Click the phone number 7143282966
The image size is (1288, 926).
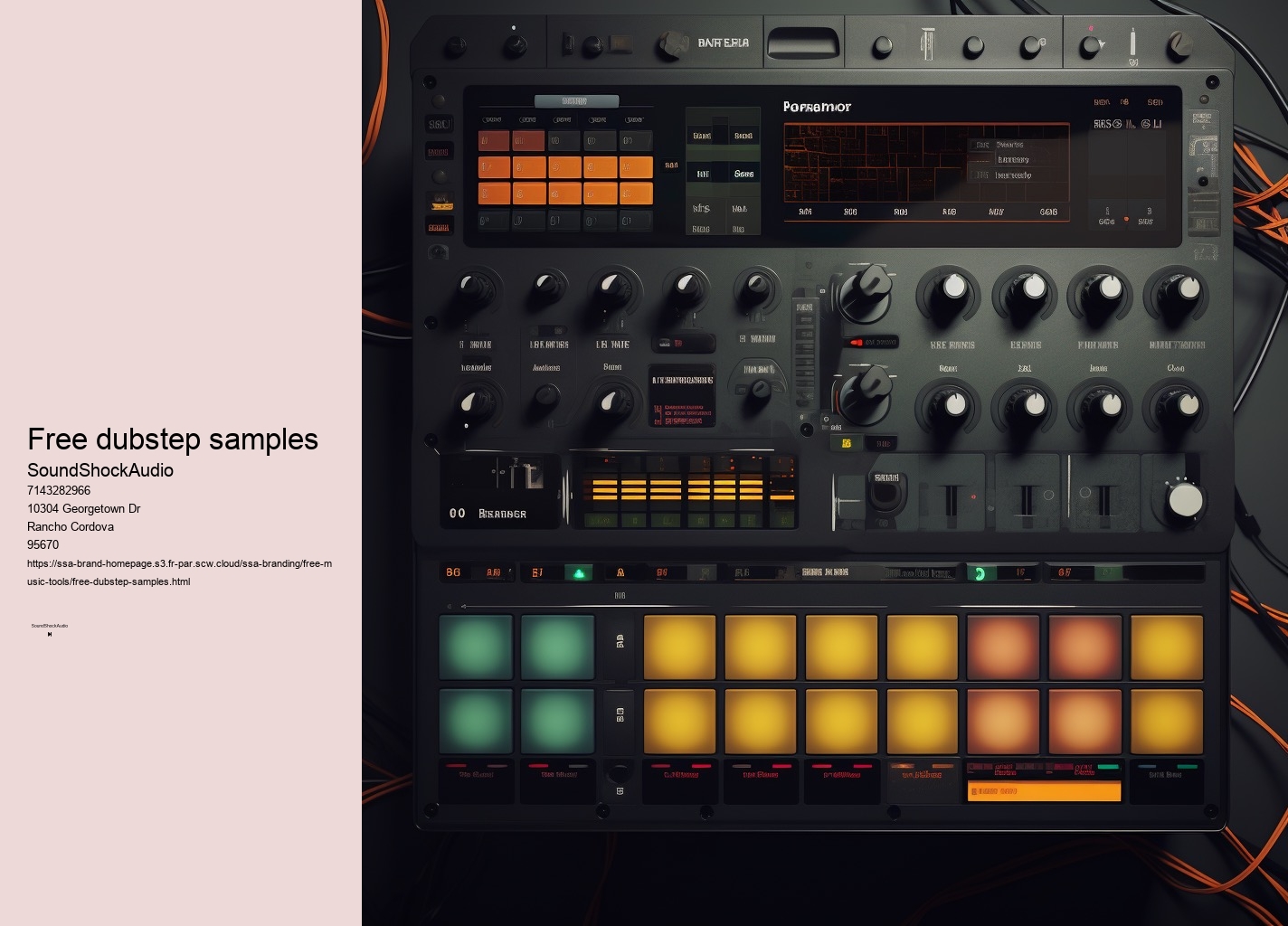point(59,490)
